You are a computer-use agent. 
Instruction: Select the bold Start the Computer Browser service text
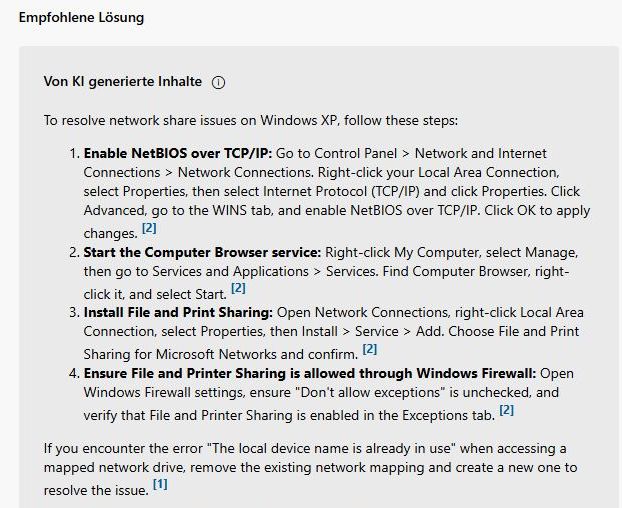point(202,253)
